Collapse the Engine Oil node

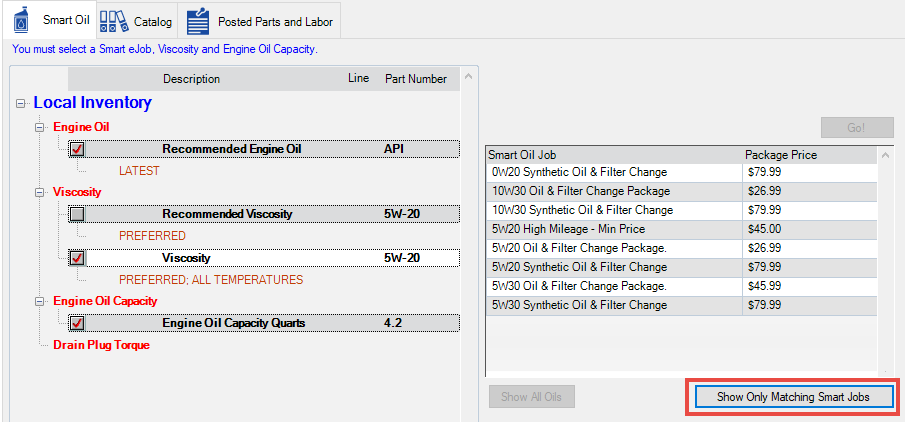[40, 127]
